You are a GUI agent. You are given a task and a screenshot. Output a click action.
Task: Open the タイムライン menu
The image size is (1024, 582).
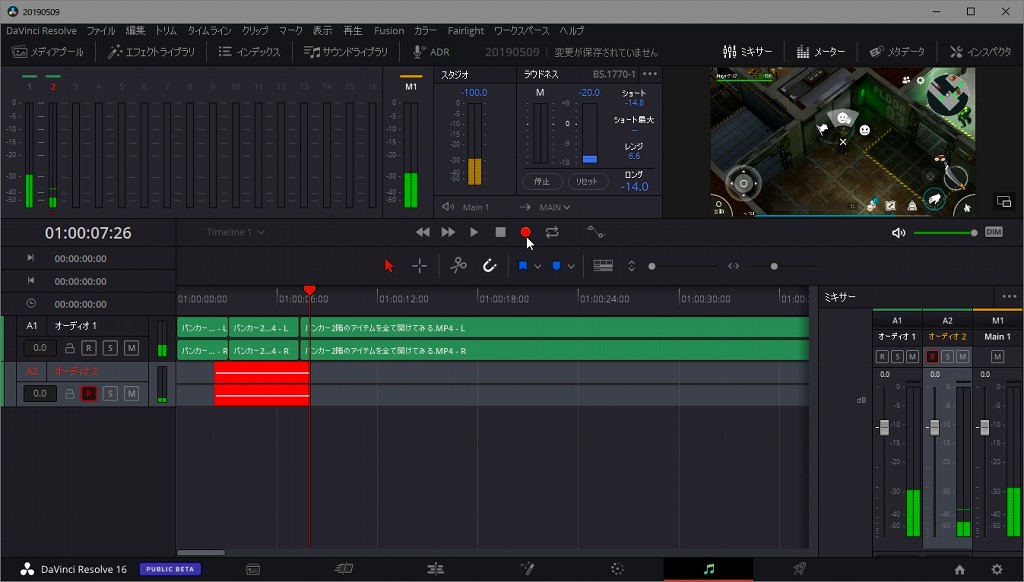pyautogui.click(x=210, y=31)
